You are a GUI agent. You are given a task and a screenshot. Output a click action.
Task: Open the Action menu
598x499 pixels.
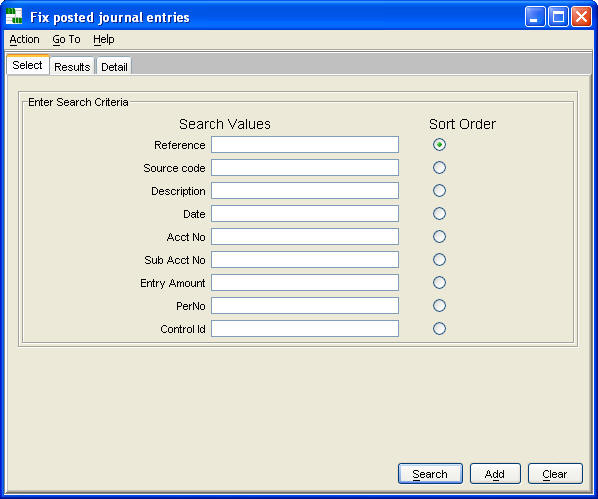(24, 39)
